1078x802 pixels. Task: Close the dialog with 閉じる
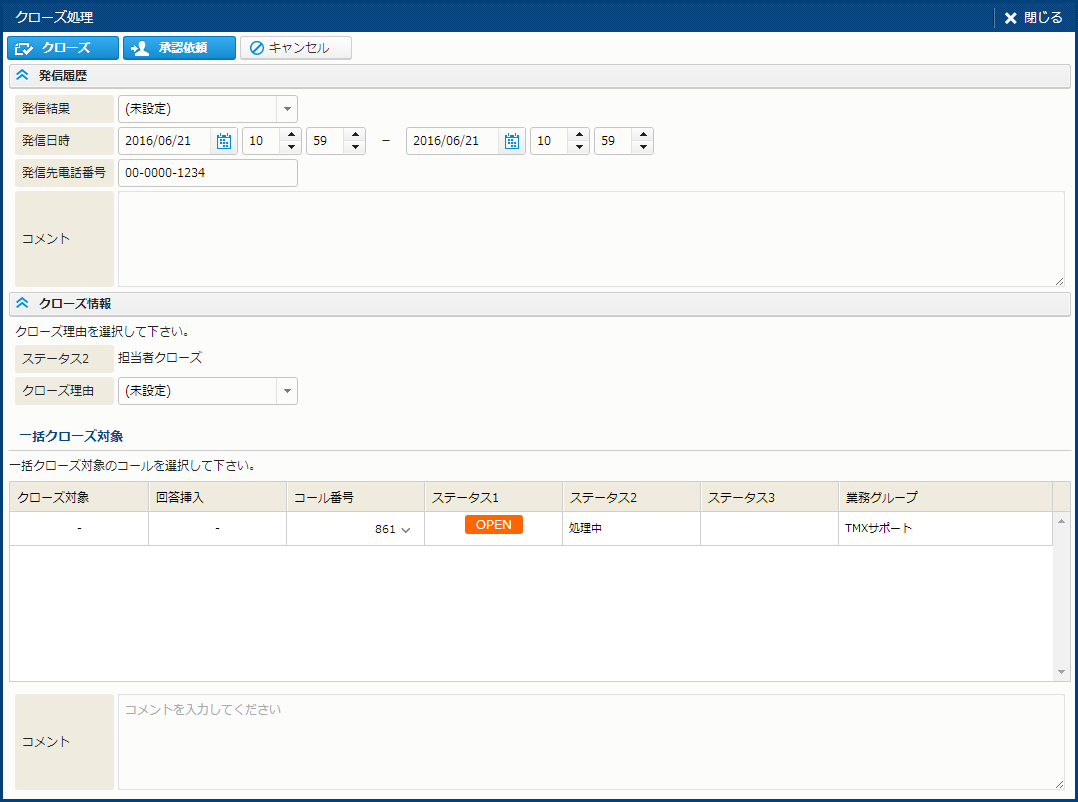(1034, 17)
